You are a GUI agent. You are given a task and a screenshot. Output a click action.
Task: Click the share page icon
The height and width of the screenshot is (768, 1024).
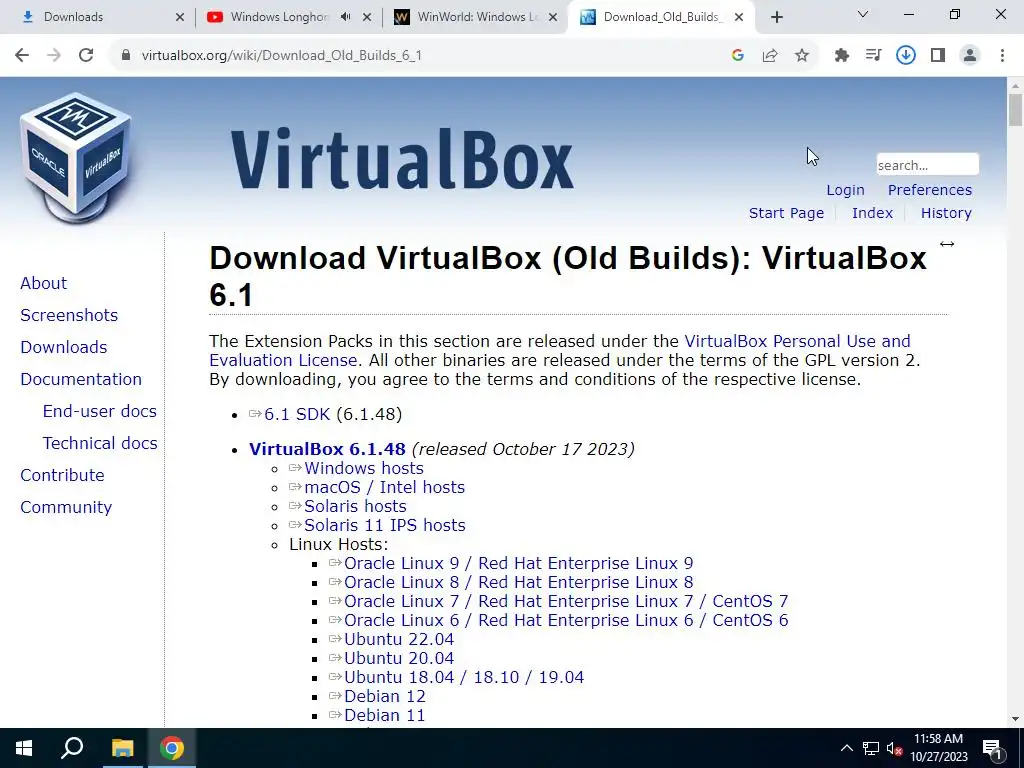(770, 56)
